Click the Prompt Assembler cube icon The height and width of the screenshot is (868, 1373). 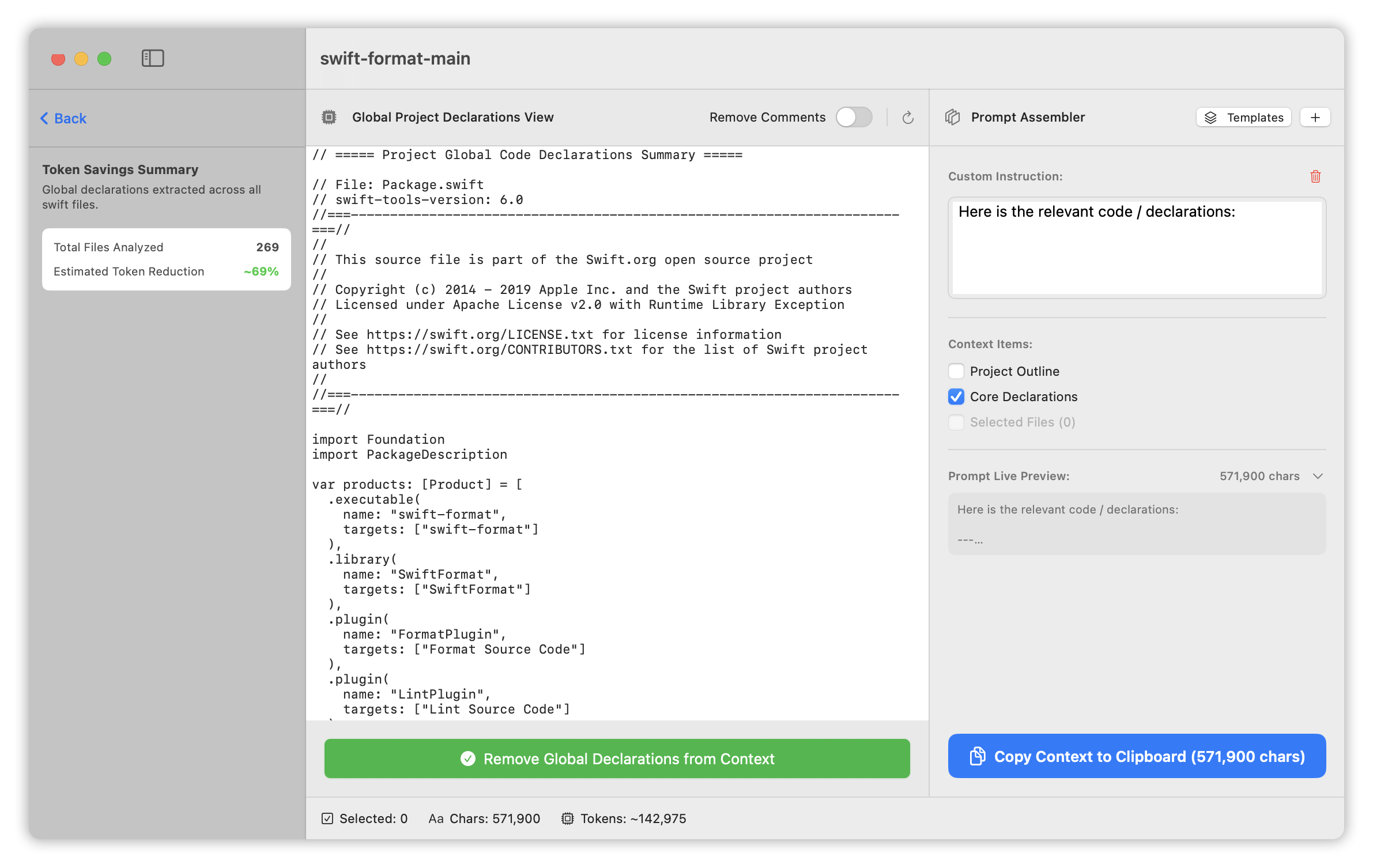[953, 117]
